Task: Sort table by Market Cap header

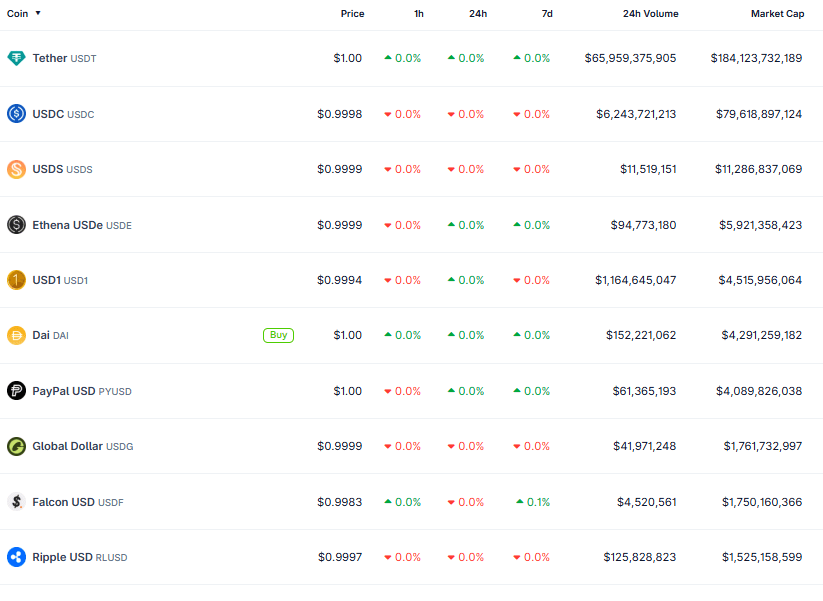Action: tap(777, 14)
